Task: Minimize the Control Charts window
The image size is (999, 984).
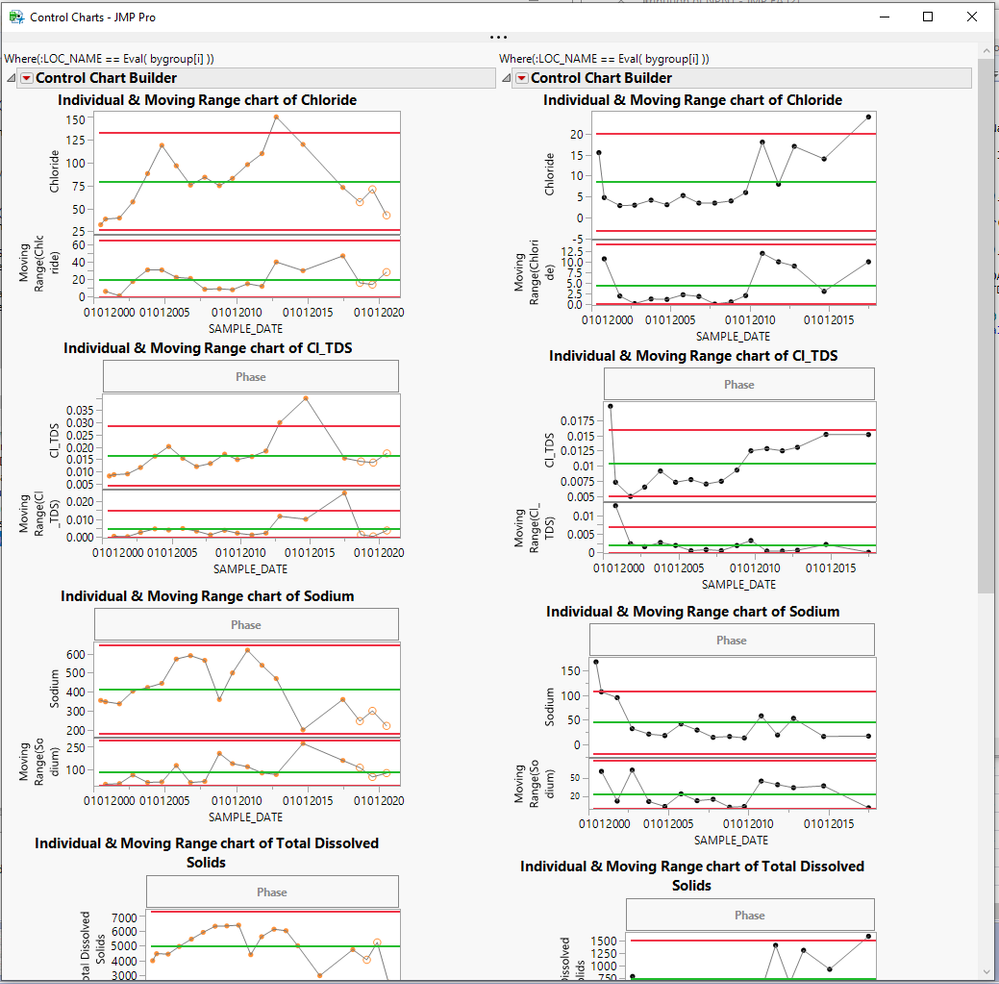Action: click(x=884, y=17)
